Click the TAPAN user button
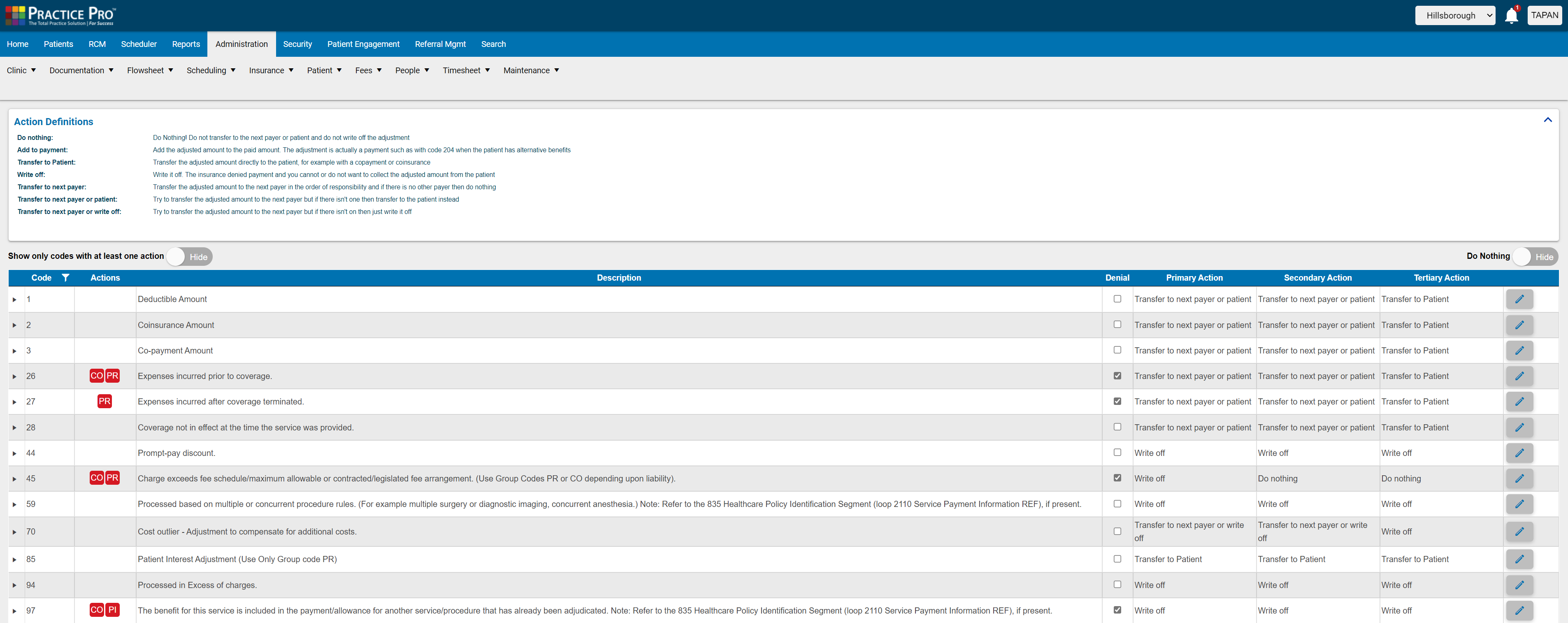Viewport: 1568px width, 623px height. tap(1544, 15)
